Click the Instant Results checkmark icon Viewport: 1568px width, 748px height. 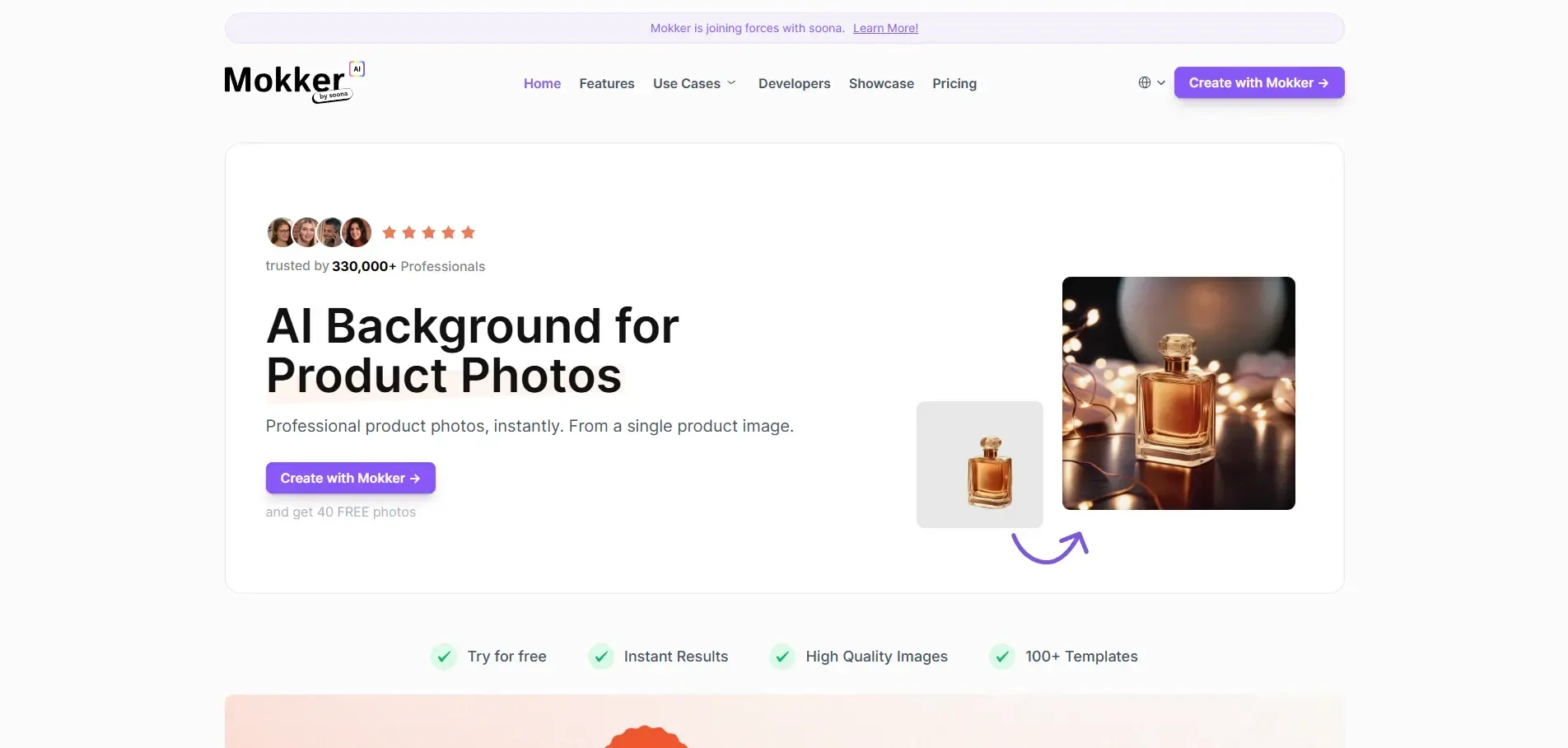coord(601,657)
